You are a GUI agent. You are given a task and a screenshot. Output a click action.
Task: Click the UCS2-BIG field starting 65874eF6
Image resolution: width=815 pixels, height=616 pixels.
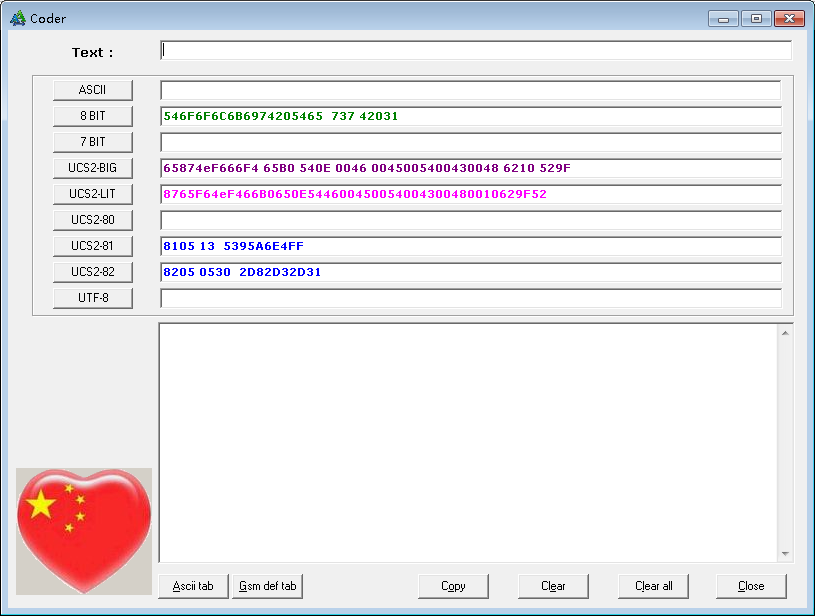pyautogui.click(x=470, y=168)
